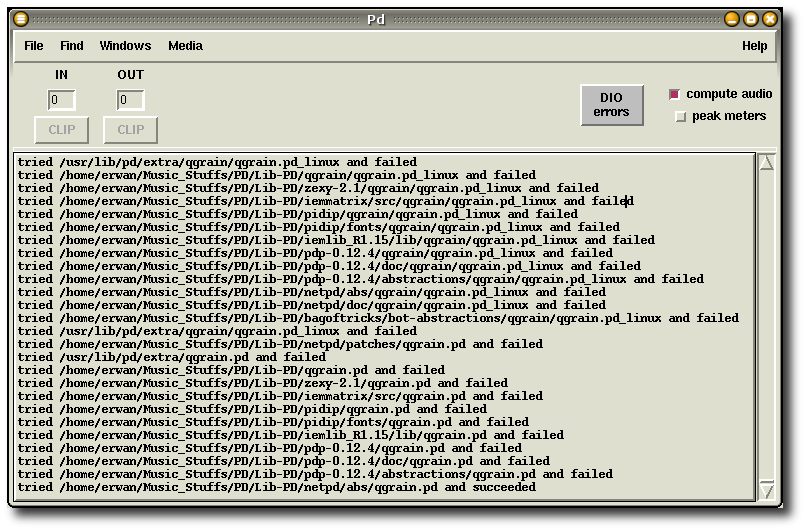The image size is (806, 531).
Task: Click the line containing 'pidip/fonts/qgrain/qgrain.pd_linux'
Action: [x=319, y=227]
